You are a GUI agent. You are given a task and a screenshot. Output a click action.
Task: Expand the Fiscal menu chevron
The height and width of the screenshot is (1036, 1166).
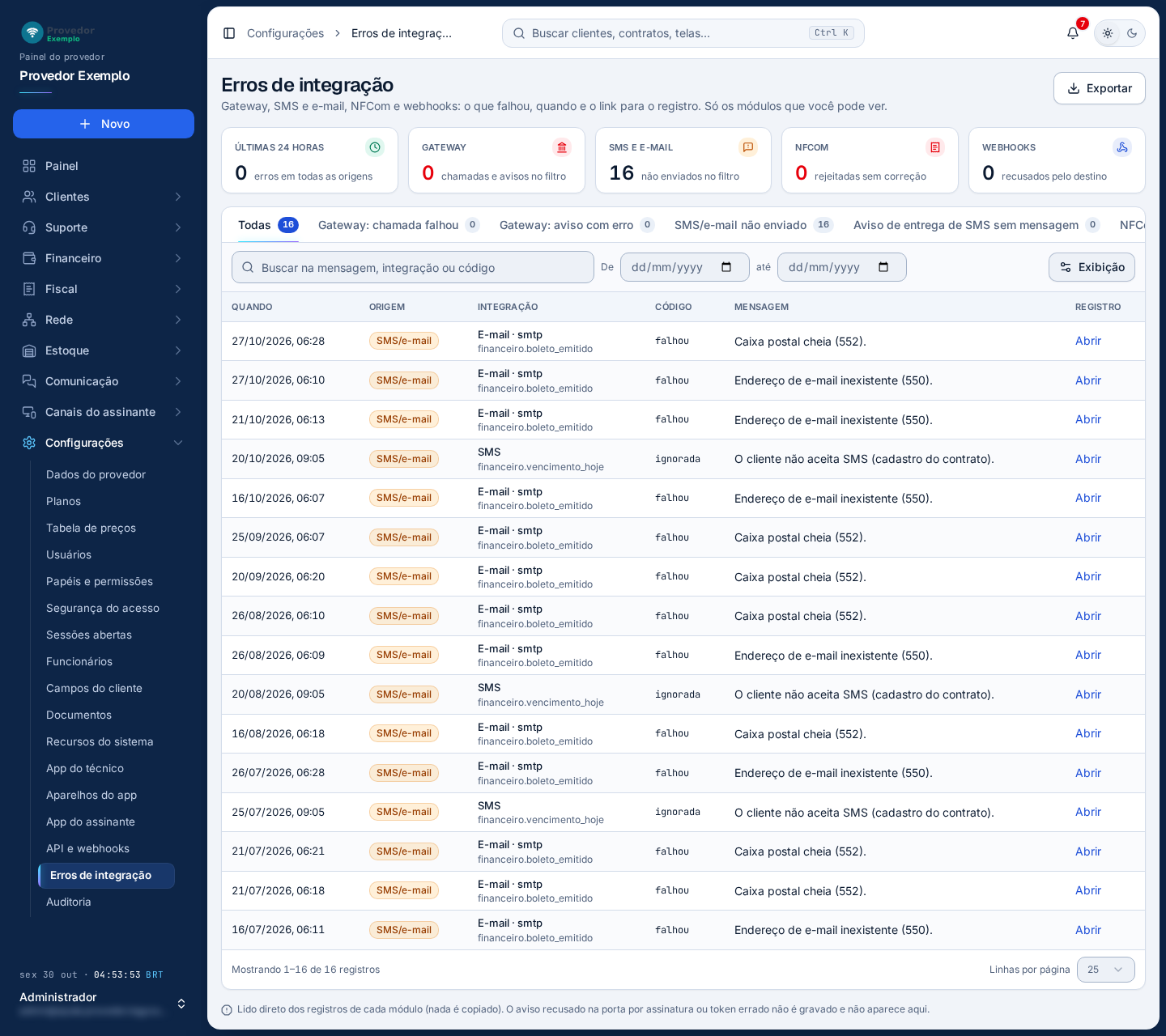(178, 289)
